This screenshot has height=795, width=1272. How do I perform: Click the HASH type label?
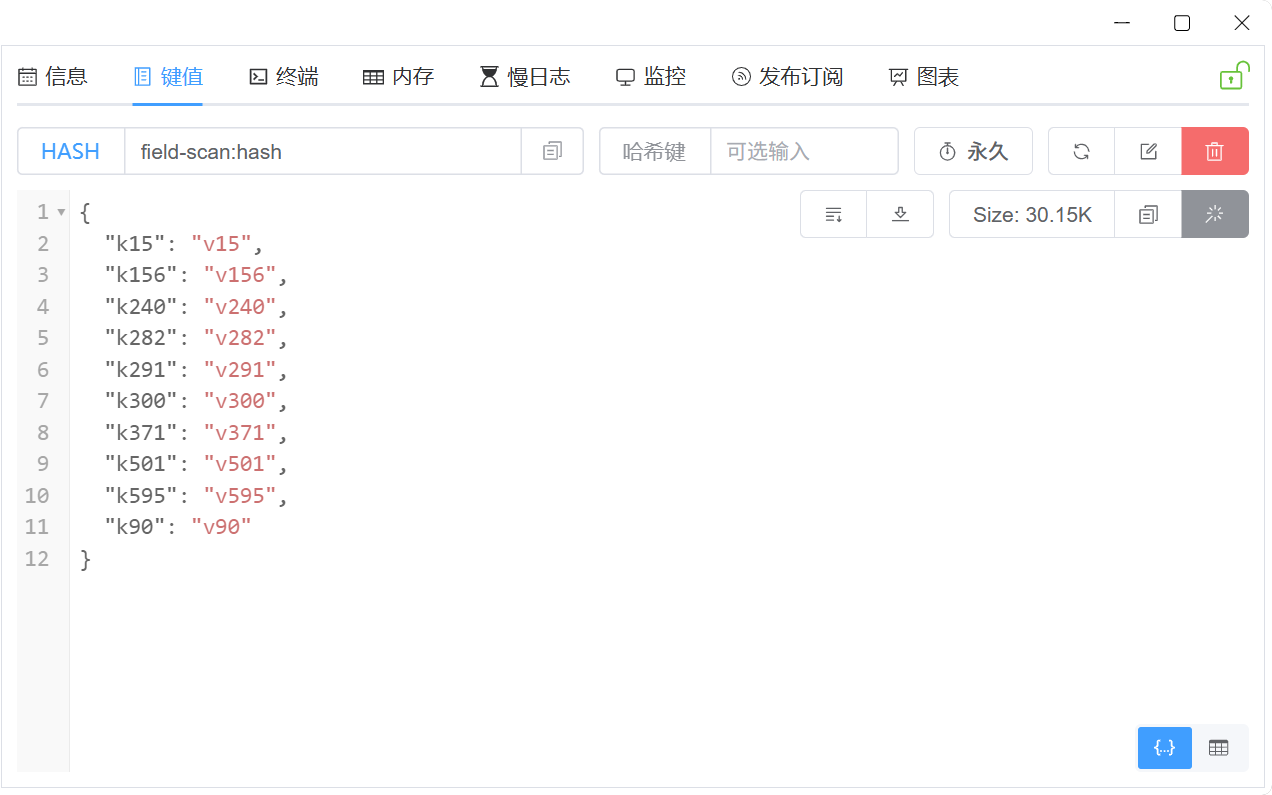(x=71, y=151)
